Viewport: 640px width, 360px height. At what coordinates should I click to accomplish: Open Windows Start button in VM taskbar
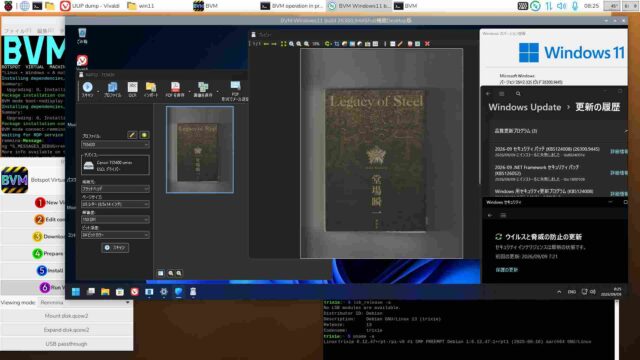click(76, 292)
